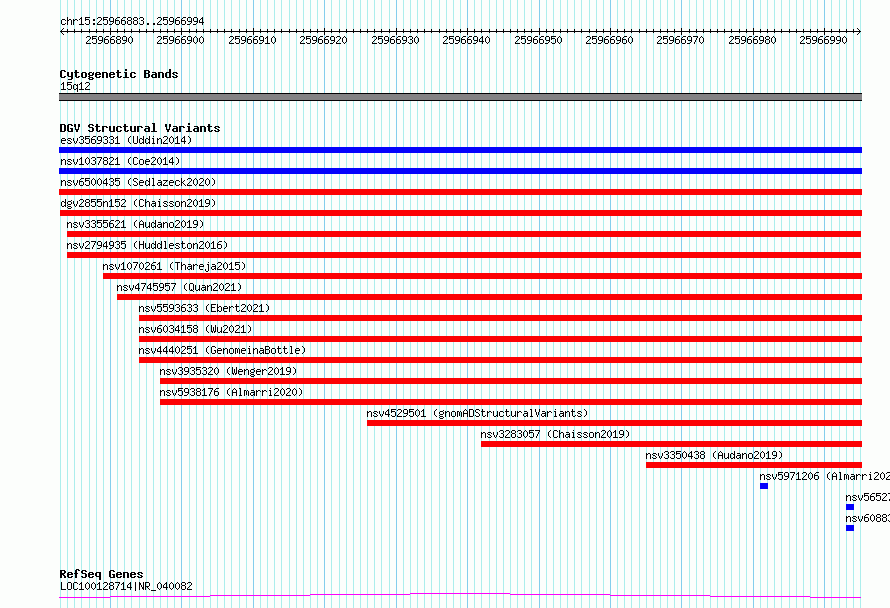Click the 15q12 band label
This screenshot has width=890, height=608.
point(75,86)
